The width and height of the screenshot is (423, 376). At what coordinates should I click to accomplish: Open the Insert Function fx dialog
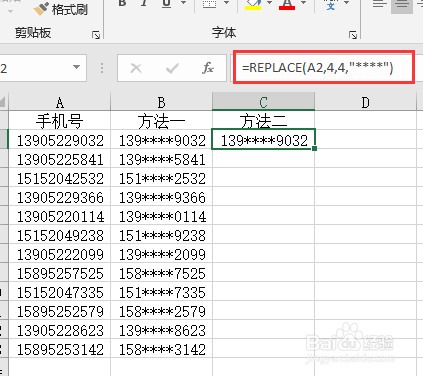pos(208,68)
